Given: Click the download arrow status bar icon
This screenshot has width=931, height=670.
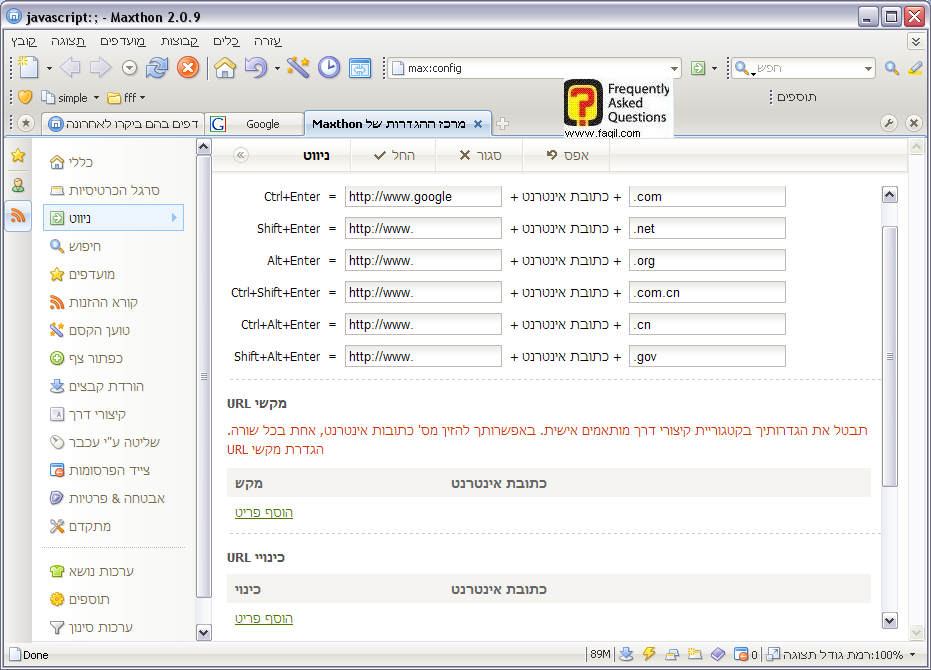Looking at the screenshot, I should [x=626, y=654].
